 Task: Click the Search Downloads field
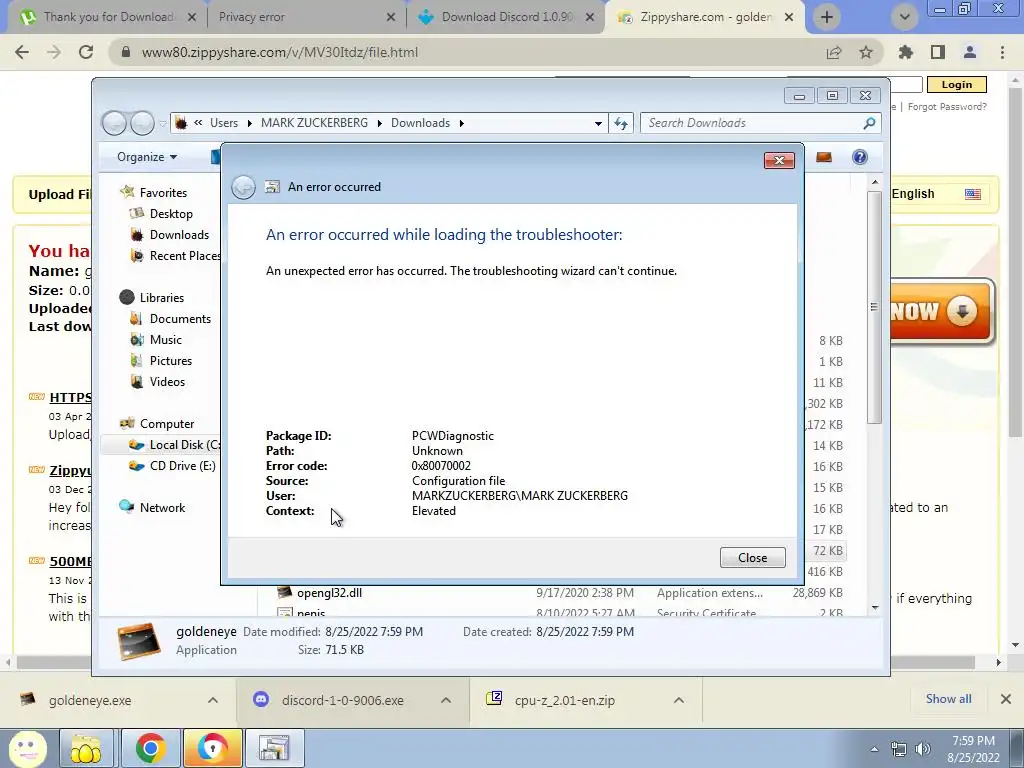point(751,123)
